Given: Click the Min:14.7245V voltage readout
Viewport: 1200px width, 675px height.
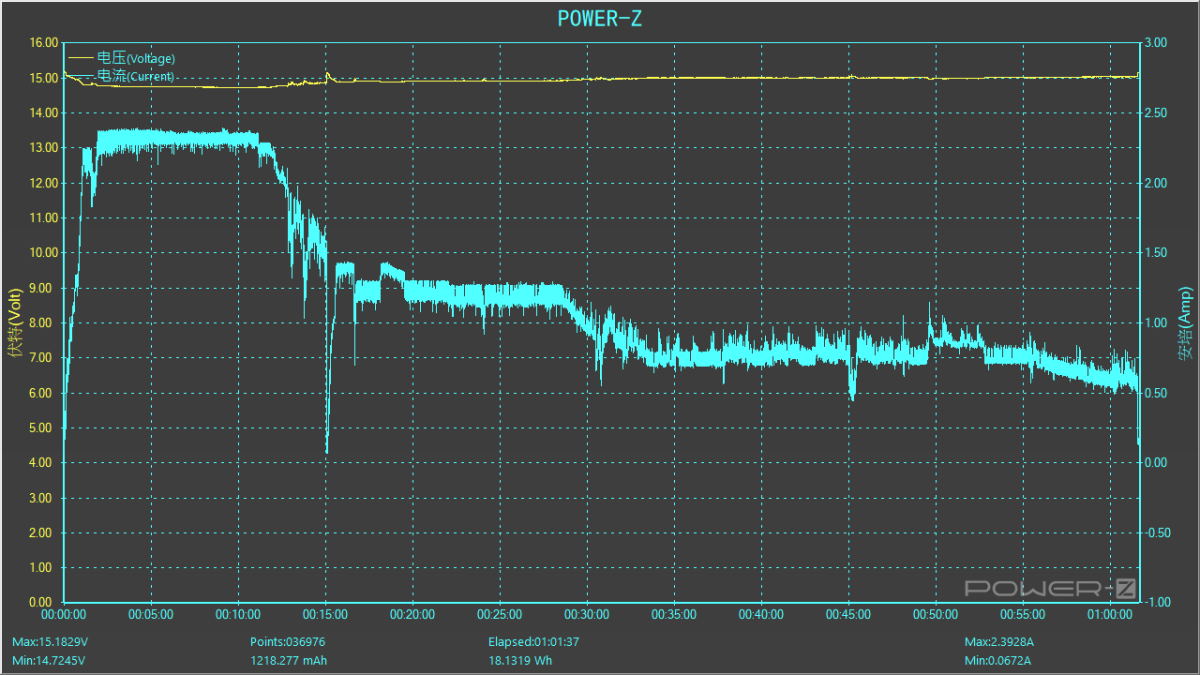Looking at the screenshot, I should 46,660.
